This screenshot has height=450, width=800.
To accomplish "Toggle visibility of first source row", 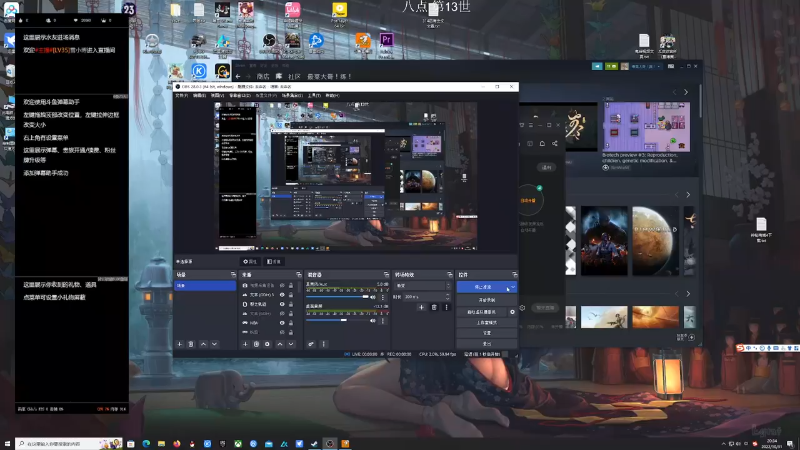I will [x=282, y=286].
